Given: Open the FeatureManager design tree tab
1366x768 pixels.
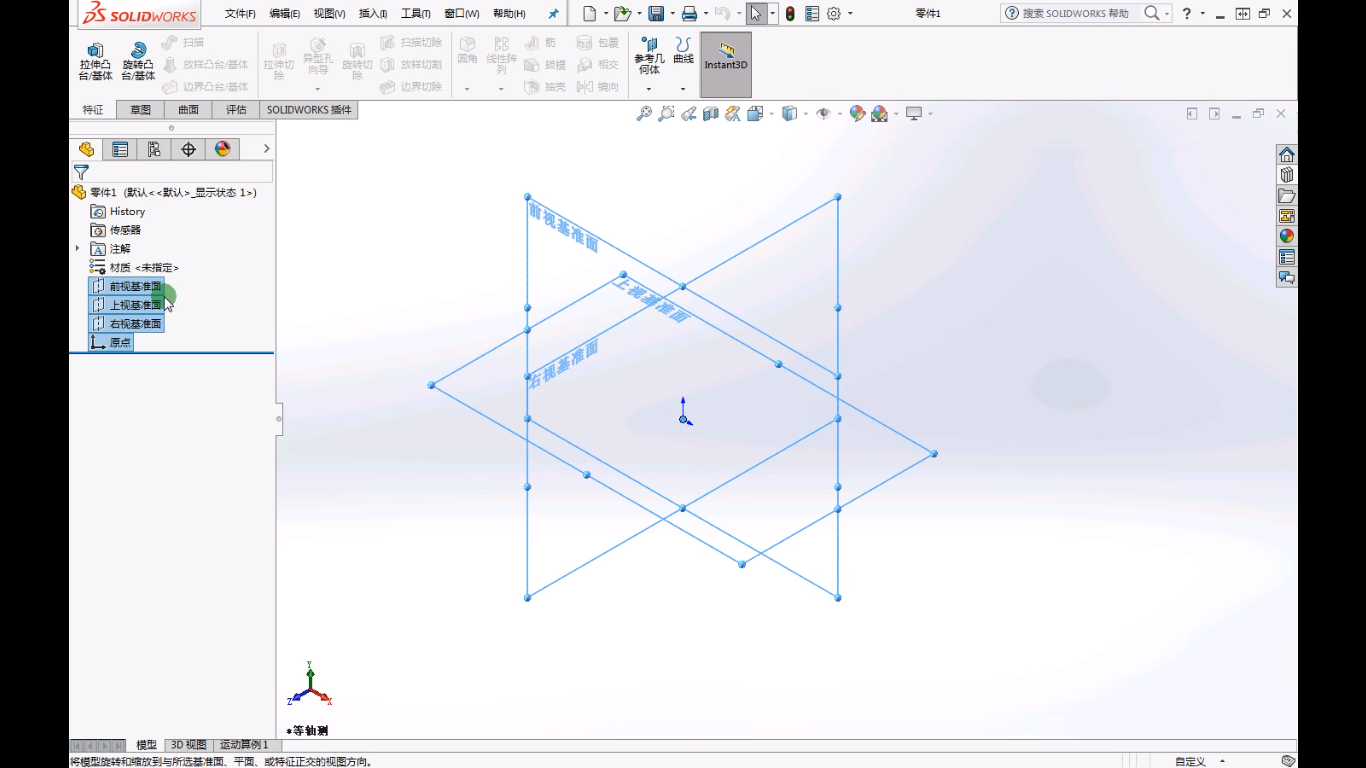Looking at the screenshot, I should (x=86, y=149).
